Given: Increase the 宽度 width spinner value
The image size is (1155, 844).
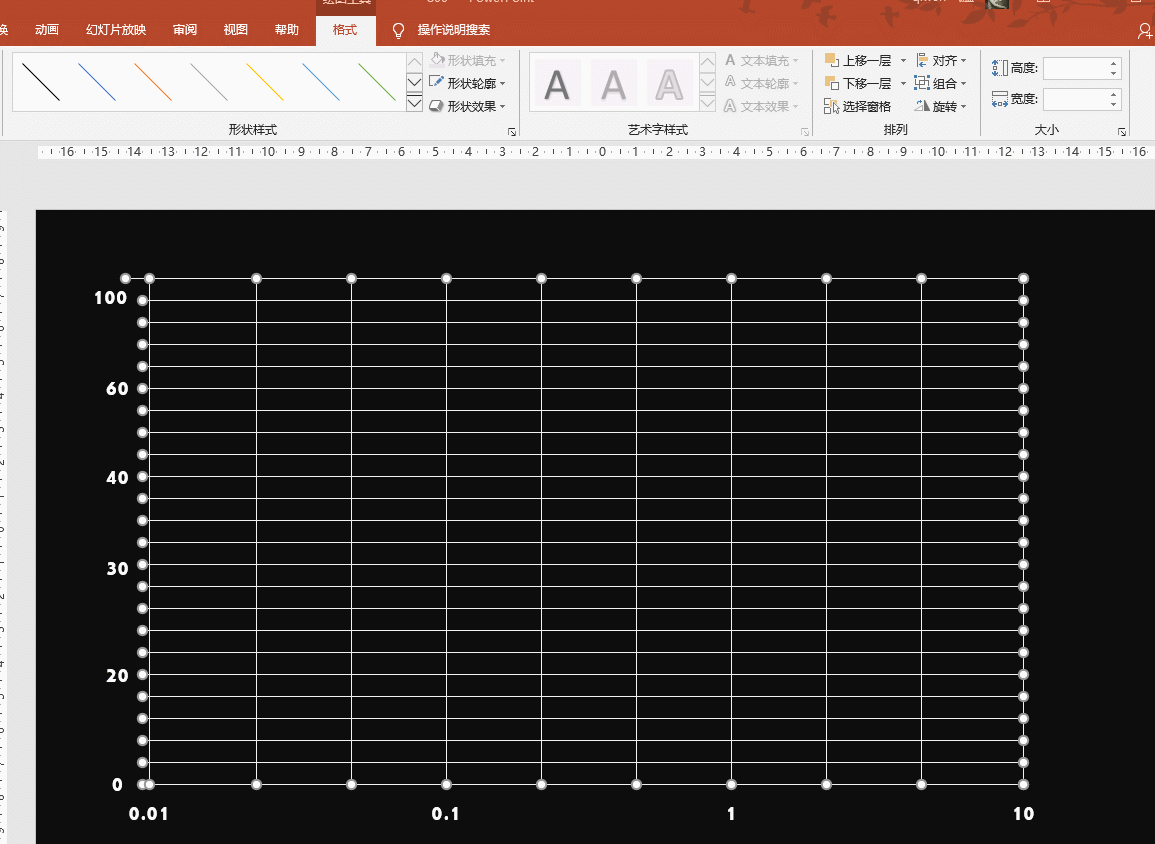Looking at the screenshot, I should point(1114,95).
